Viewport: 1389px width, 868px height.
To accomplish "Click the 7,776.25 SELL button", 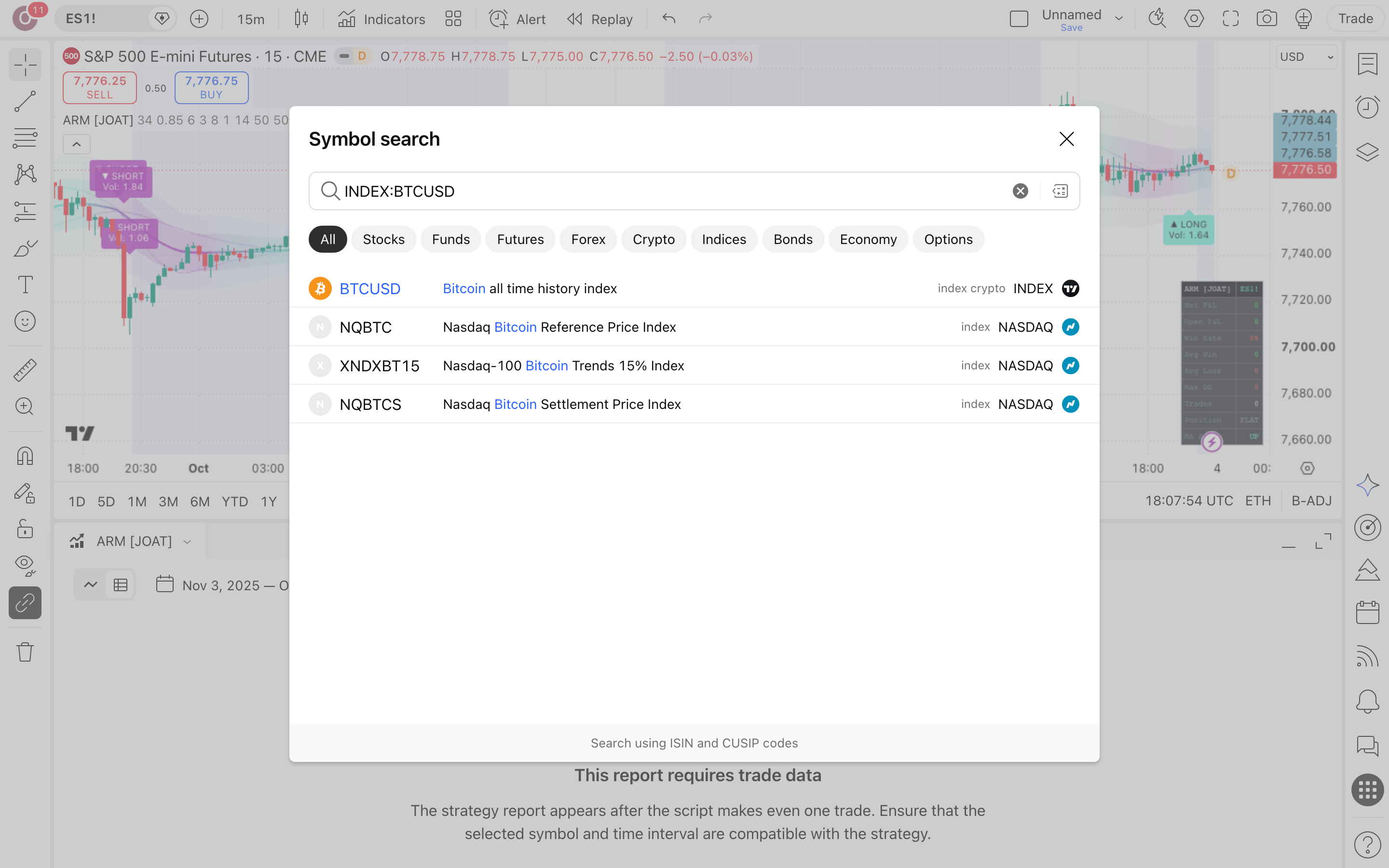I will 100,87.
